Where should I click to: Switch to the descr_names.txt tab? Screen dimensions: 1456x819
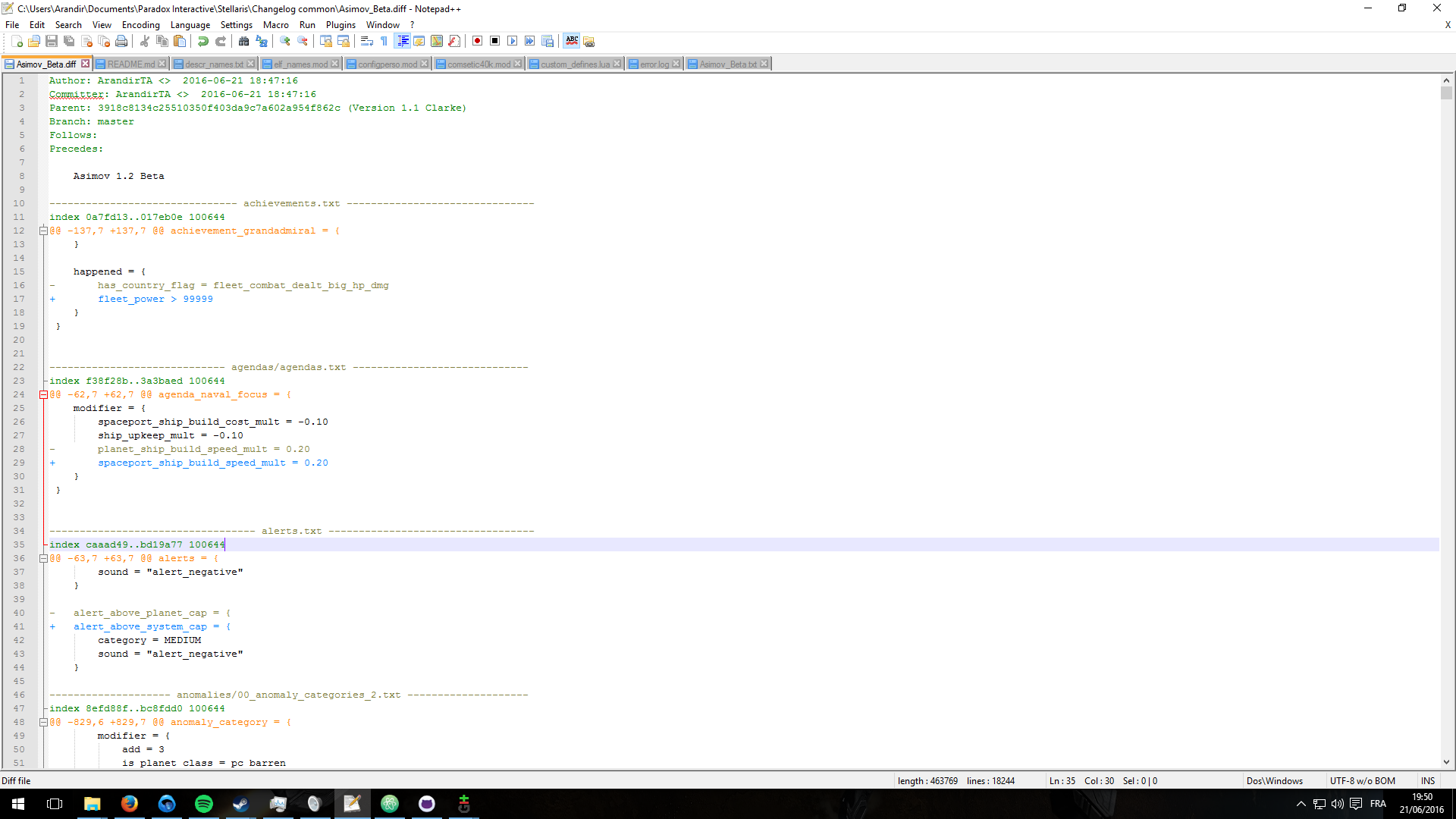tap(214, 64)
